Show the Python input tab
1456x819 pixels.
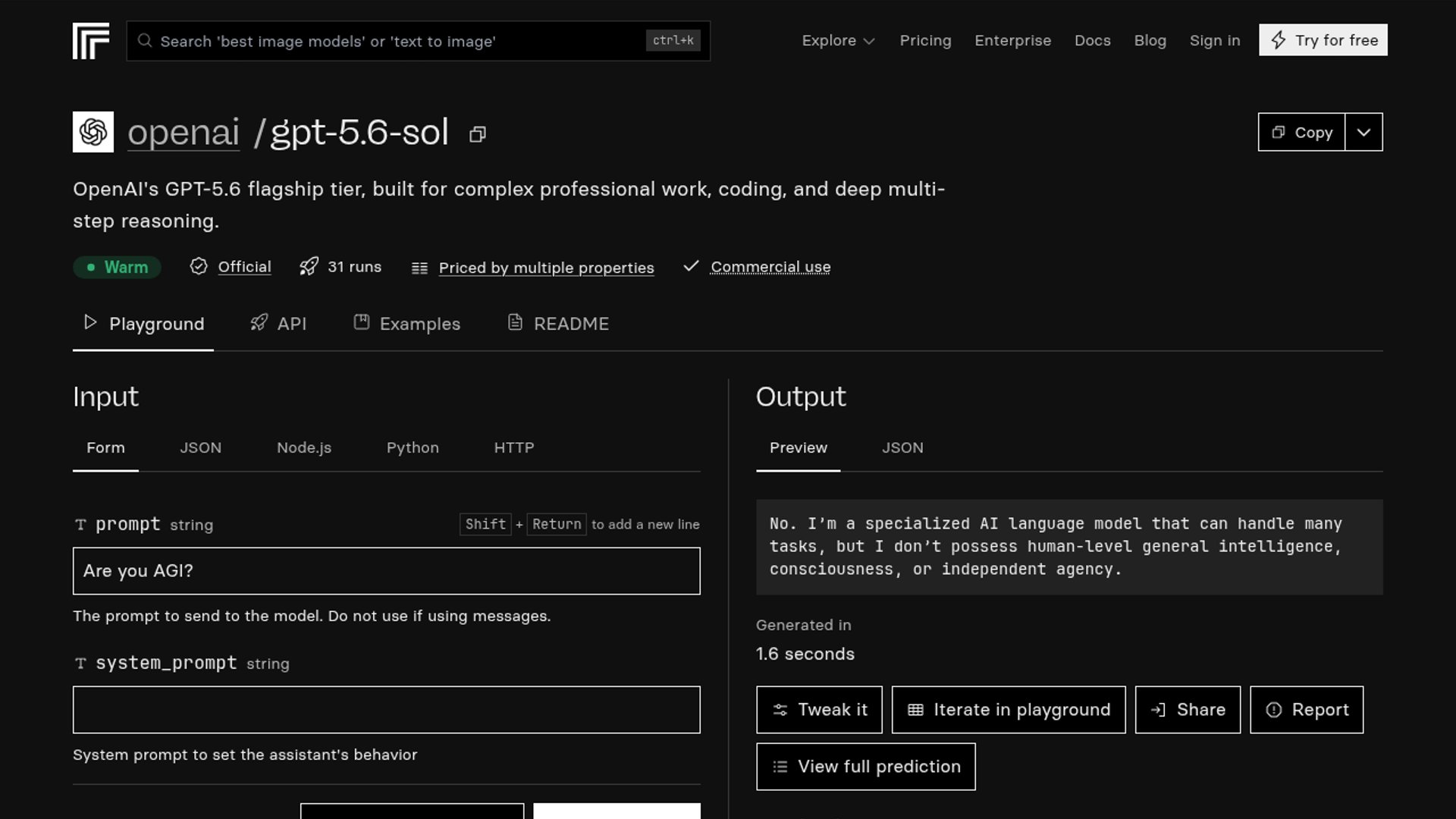pyautogui.click(x=413, y=448)
